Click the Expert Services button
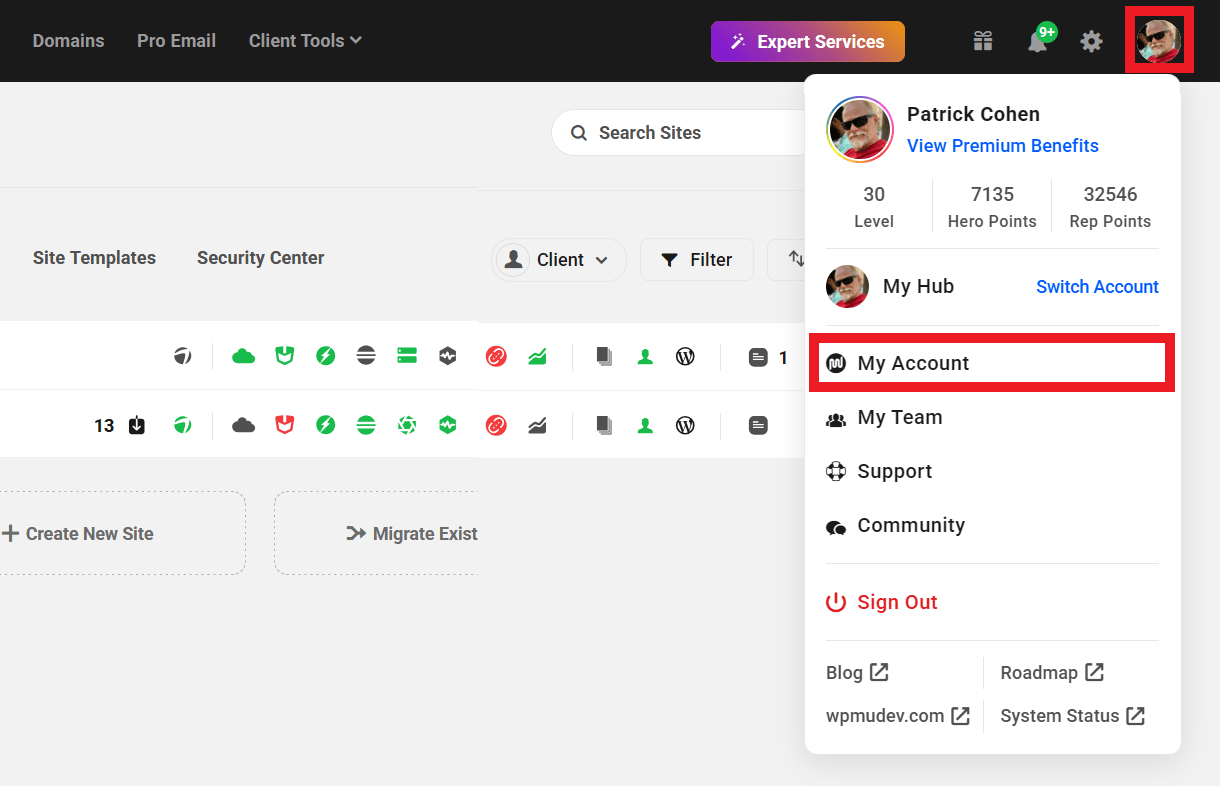Image resolution: width=1220 pixels, height=786 pixels. [x=807, y=42]
